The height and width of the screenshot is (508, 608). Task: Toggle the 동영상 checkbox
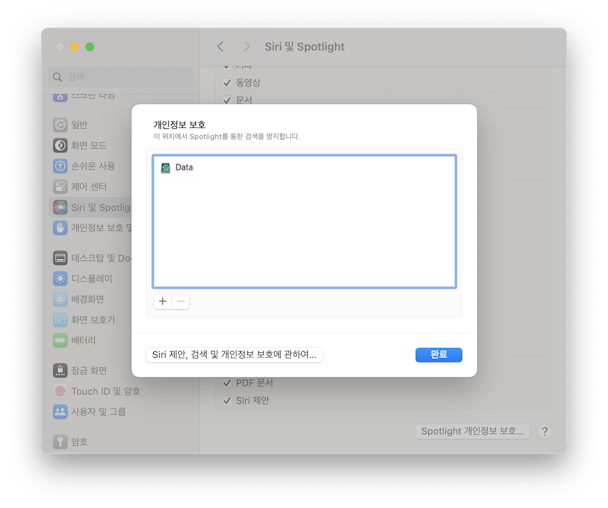click(x=227, y=83)
